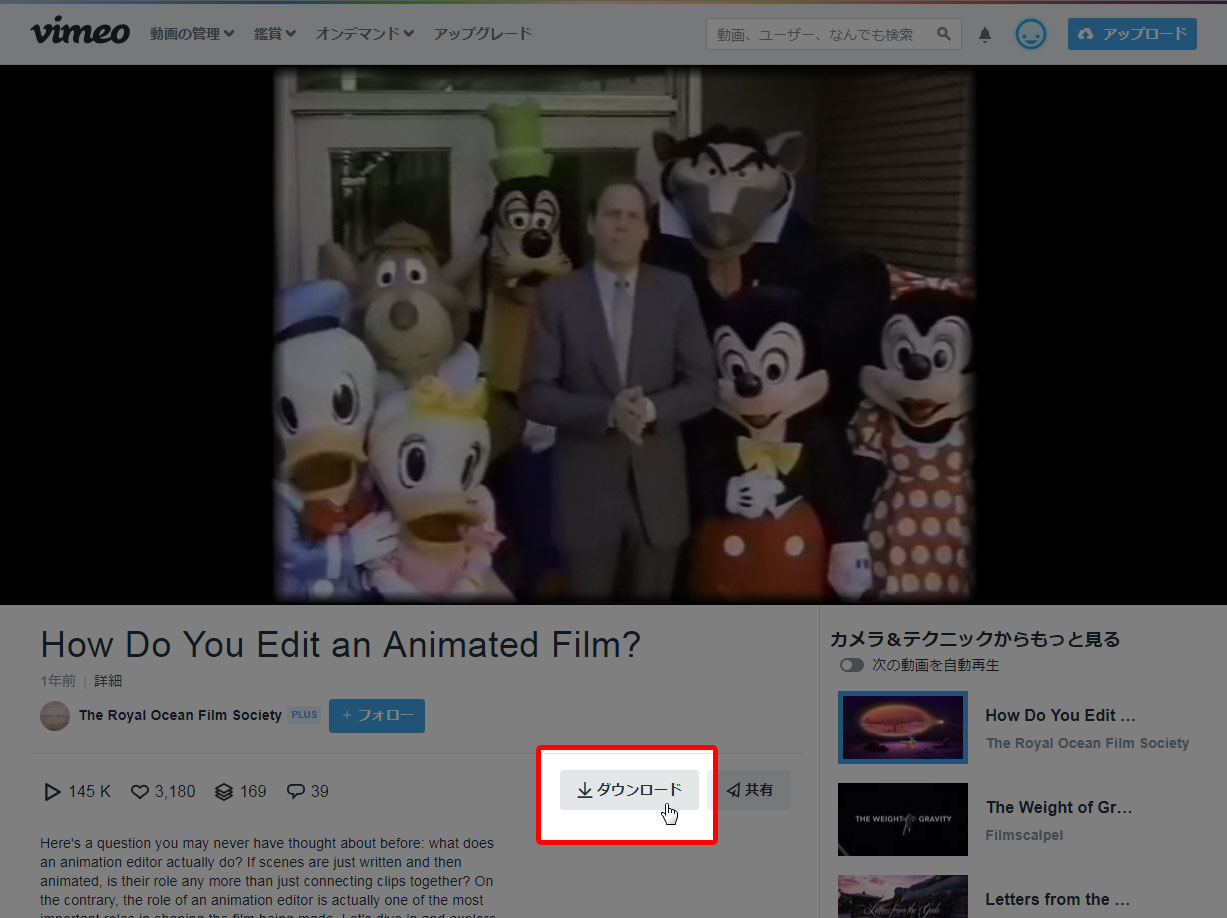Open the notifications bell
The image size is (1227, 918).
click(x=985, y=35)
